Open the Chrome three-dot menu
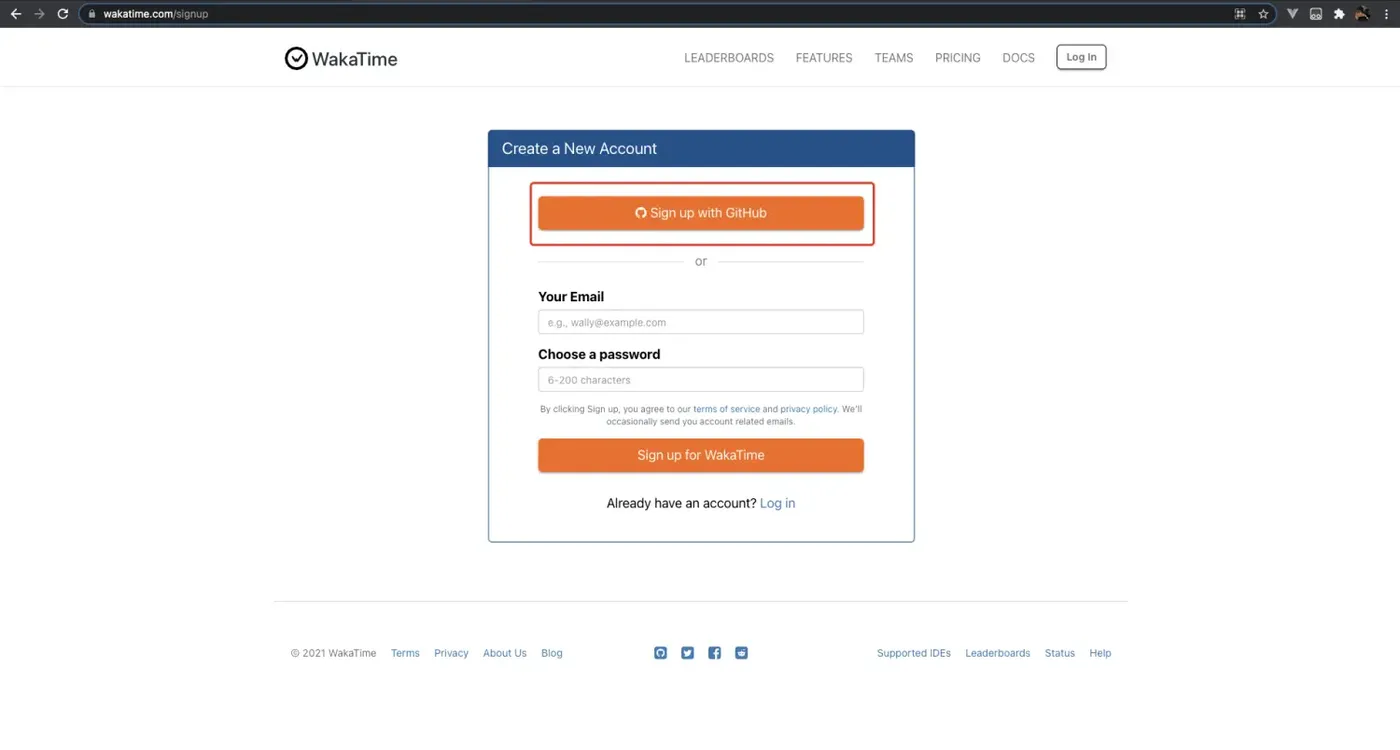 coord(1387,14)
